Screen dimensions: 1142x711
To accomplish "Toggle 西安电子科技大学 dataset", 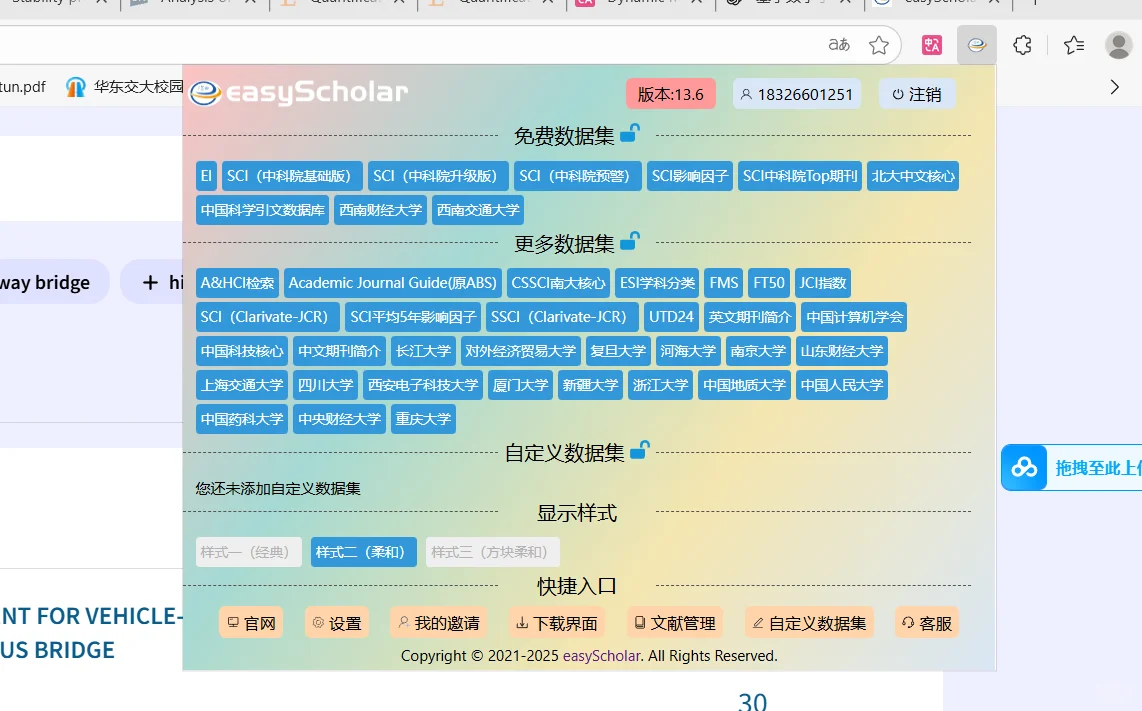I will pos(422,385).
